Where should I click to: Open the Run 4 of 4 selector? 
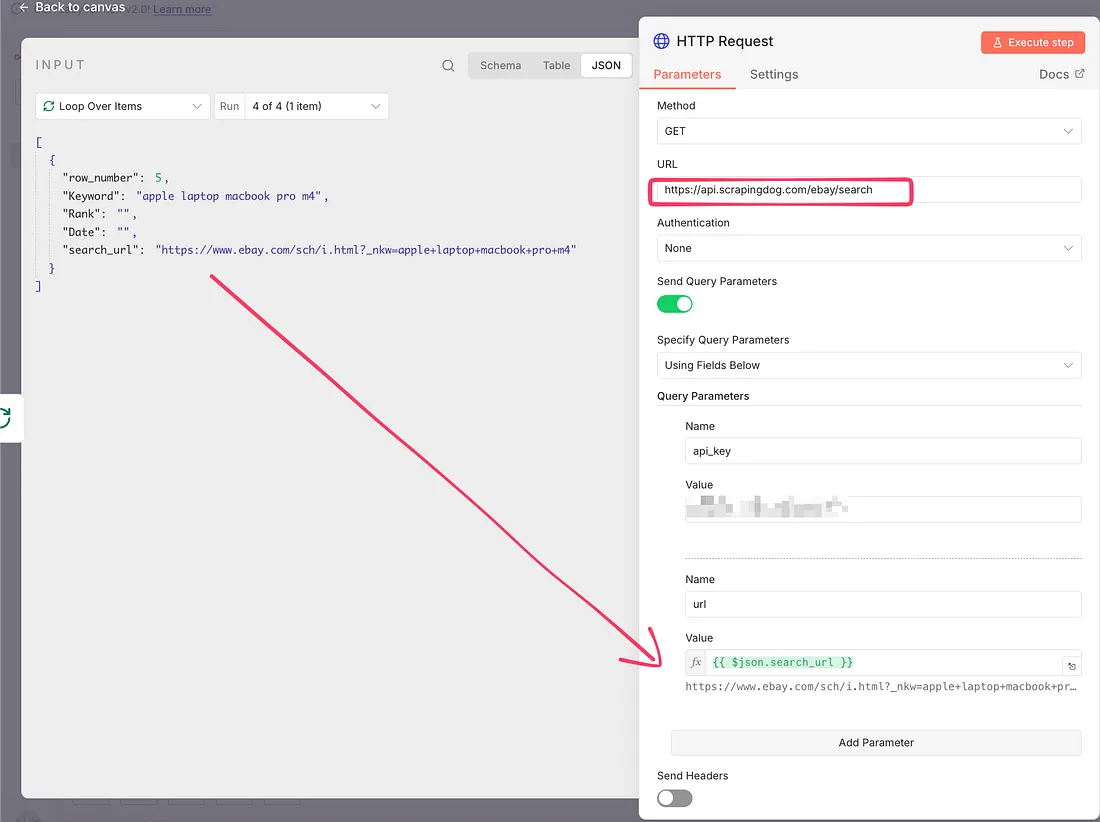coord(315,106)
